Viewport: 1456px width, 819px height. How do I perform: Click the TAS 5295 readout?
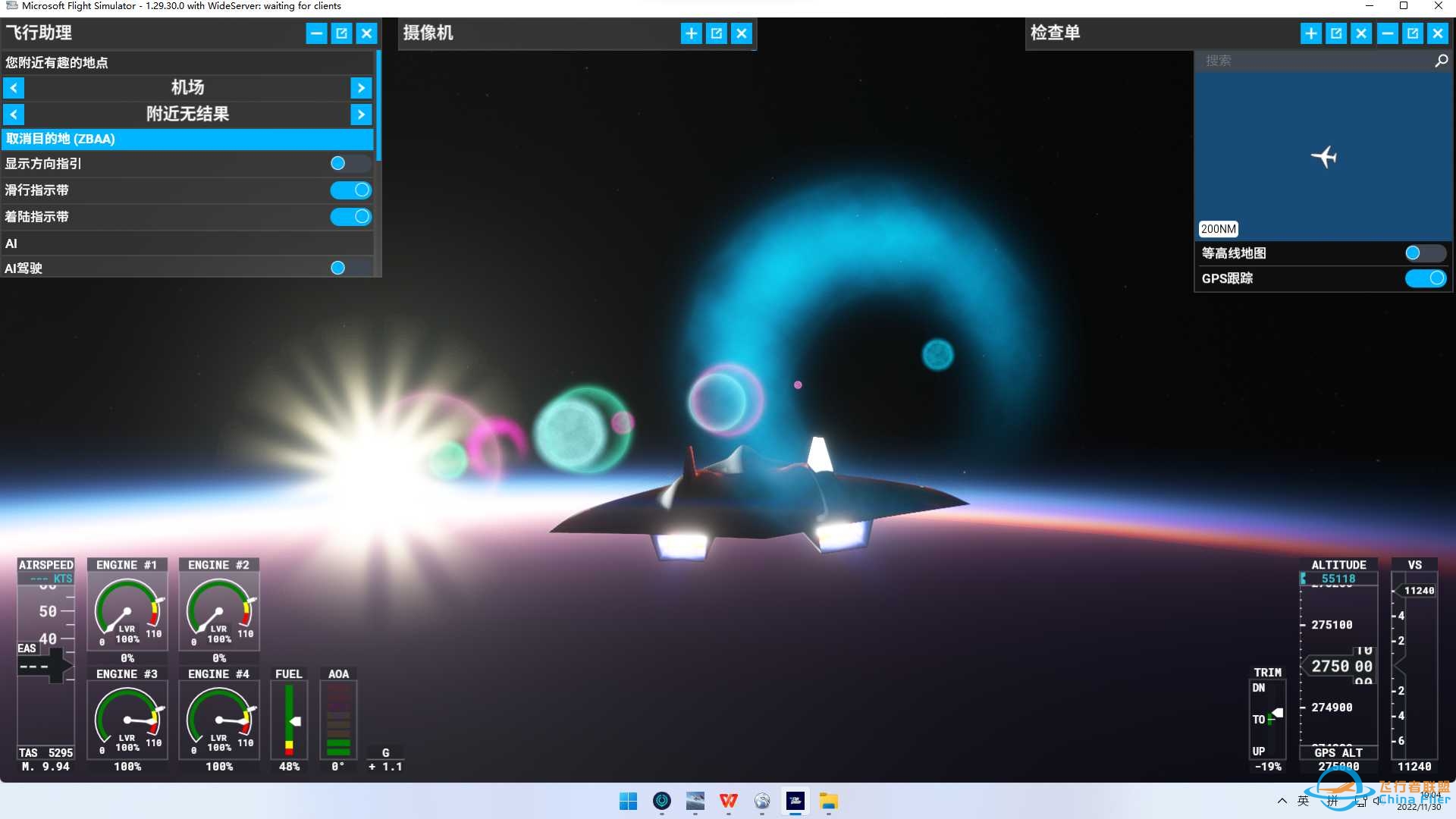click(x=46, y=753)
